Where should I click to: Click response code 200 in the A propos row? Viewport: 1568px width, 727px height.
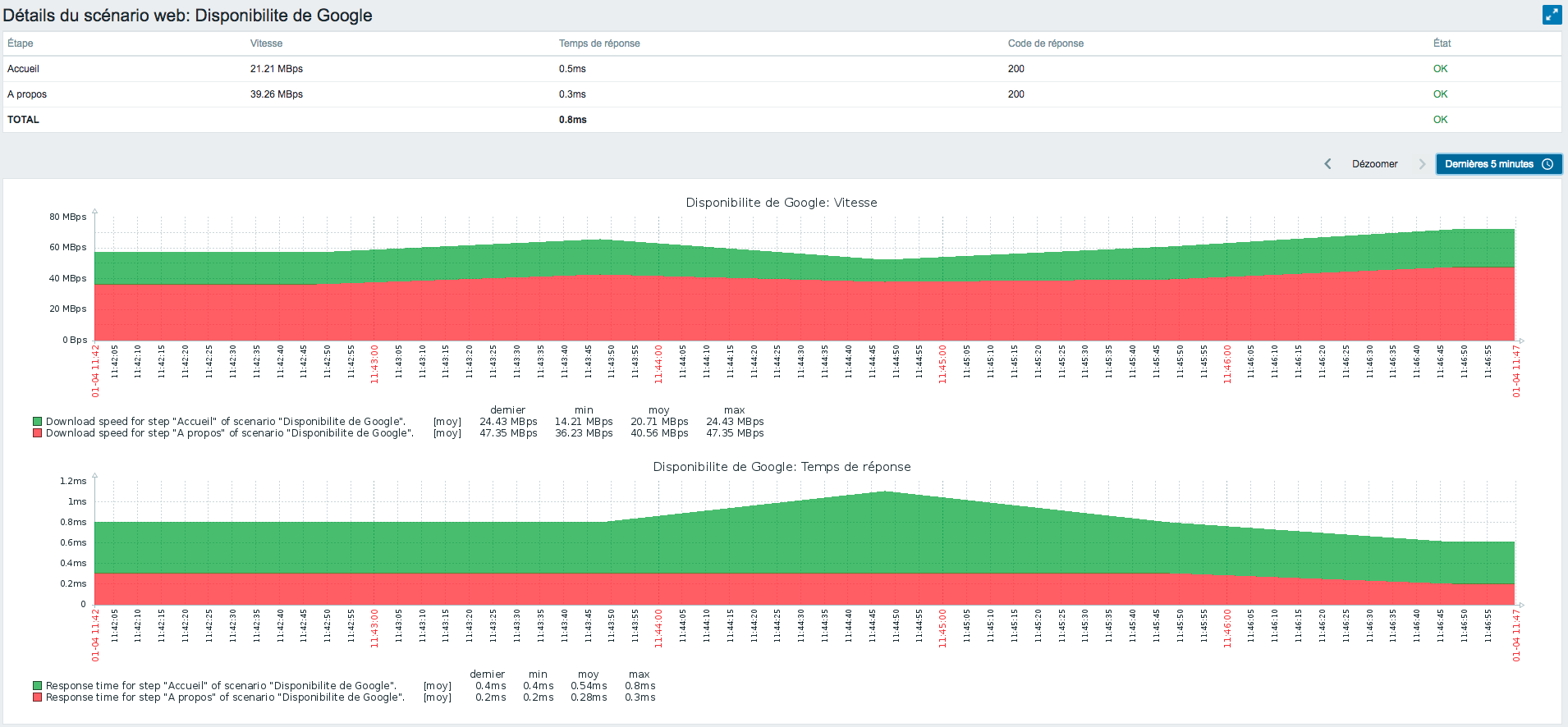tap(1016, 94)
